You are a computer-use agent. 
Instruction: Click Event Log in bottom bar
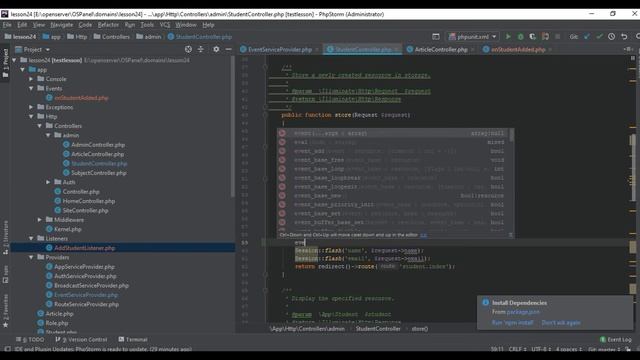(616, 340)
